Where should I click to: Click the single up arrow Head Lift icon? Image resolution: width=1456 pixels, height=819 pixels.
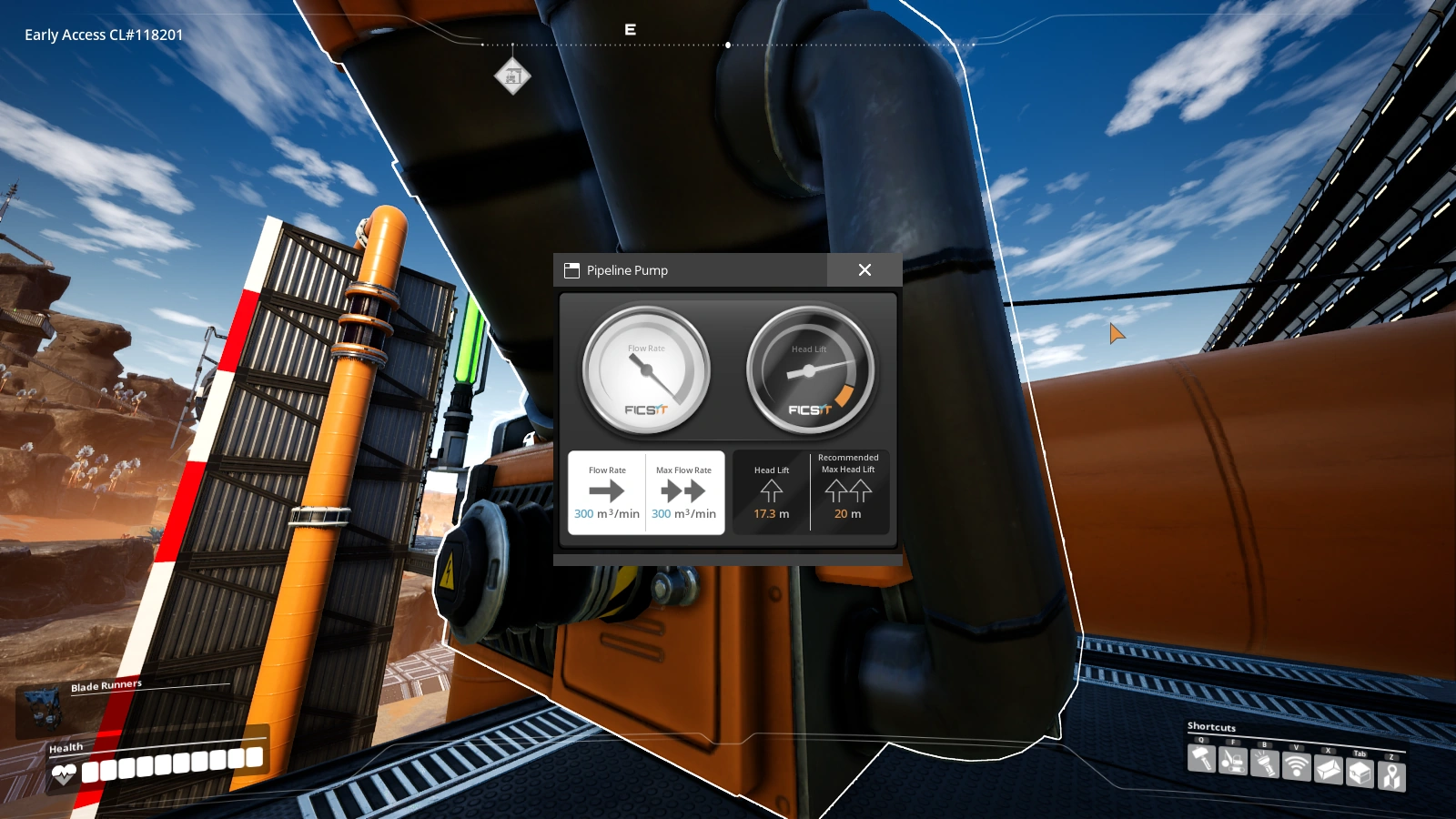click(772, 491)
